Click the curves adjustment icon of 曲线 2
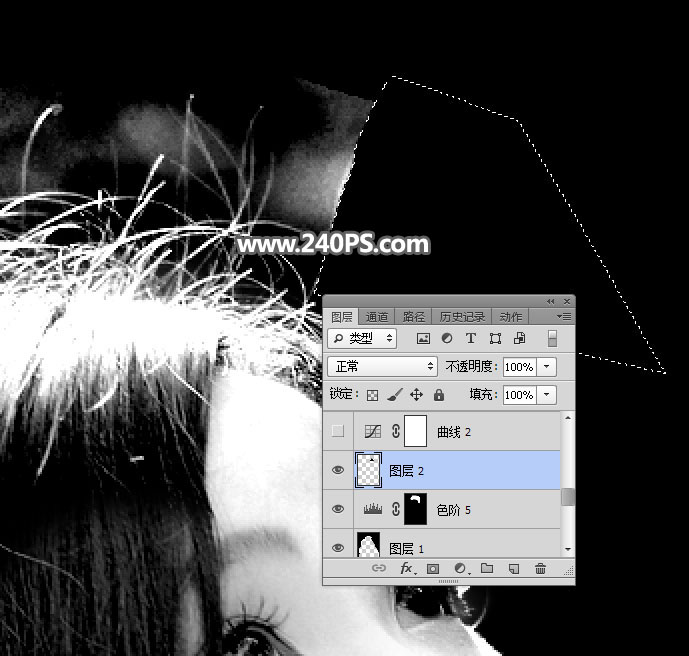The height and width of the screenshot is (656, 689). 373,431
